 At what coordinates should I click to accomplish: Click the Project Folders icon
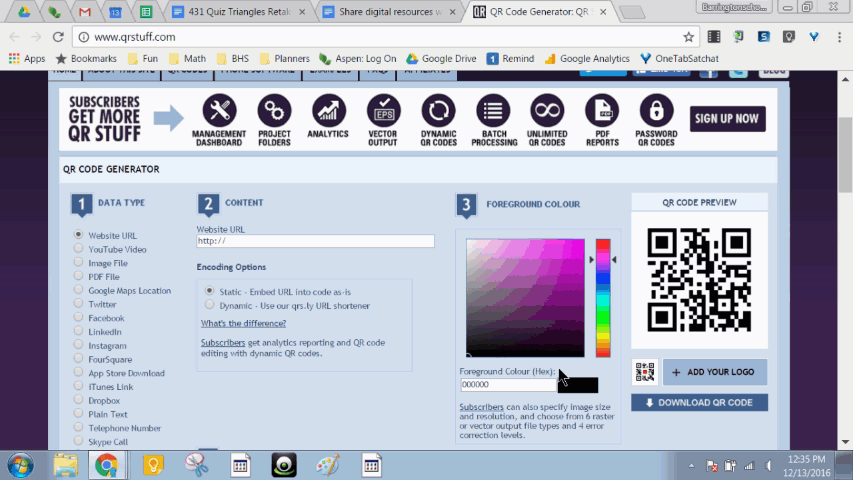274,110
